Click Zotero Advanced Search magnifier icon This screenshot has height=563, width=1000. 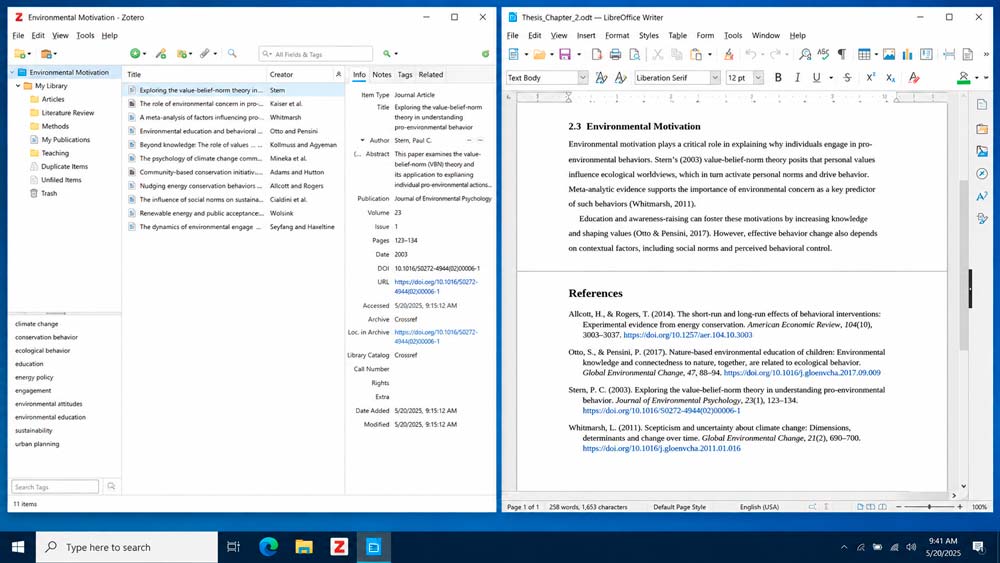coord(232,54)
